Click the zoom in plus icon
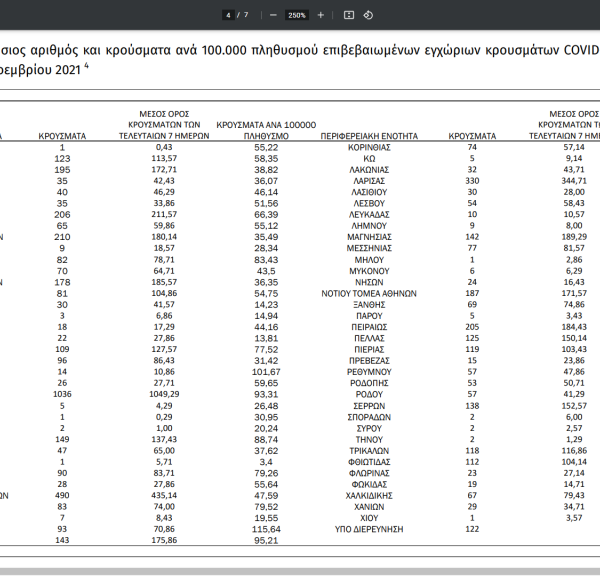The height and width of the screenshot is (576, 600). [321, 15]
